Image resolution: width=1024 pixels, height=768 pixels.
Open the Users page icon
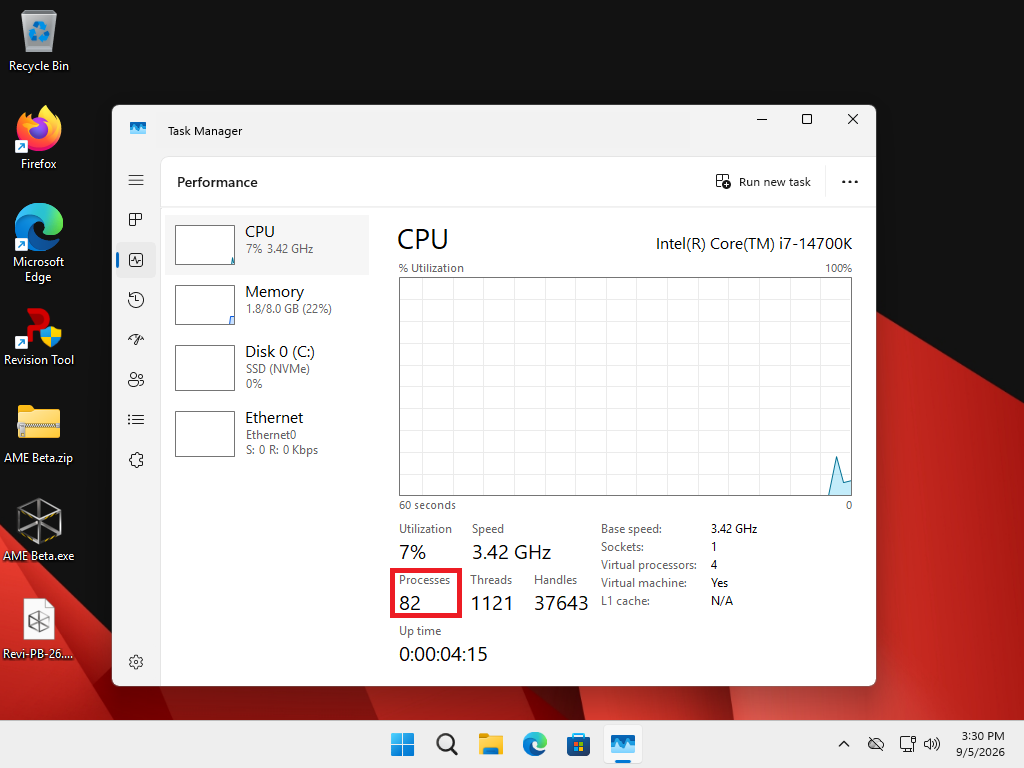click(x=136, y=380)
